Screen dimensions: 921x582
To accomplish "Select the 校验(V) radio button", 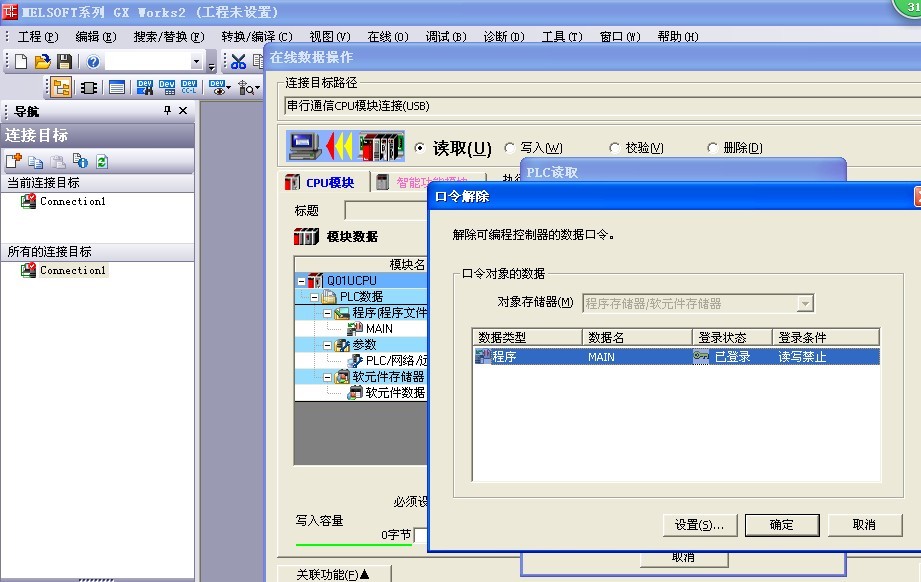I will [614, 148].
